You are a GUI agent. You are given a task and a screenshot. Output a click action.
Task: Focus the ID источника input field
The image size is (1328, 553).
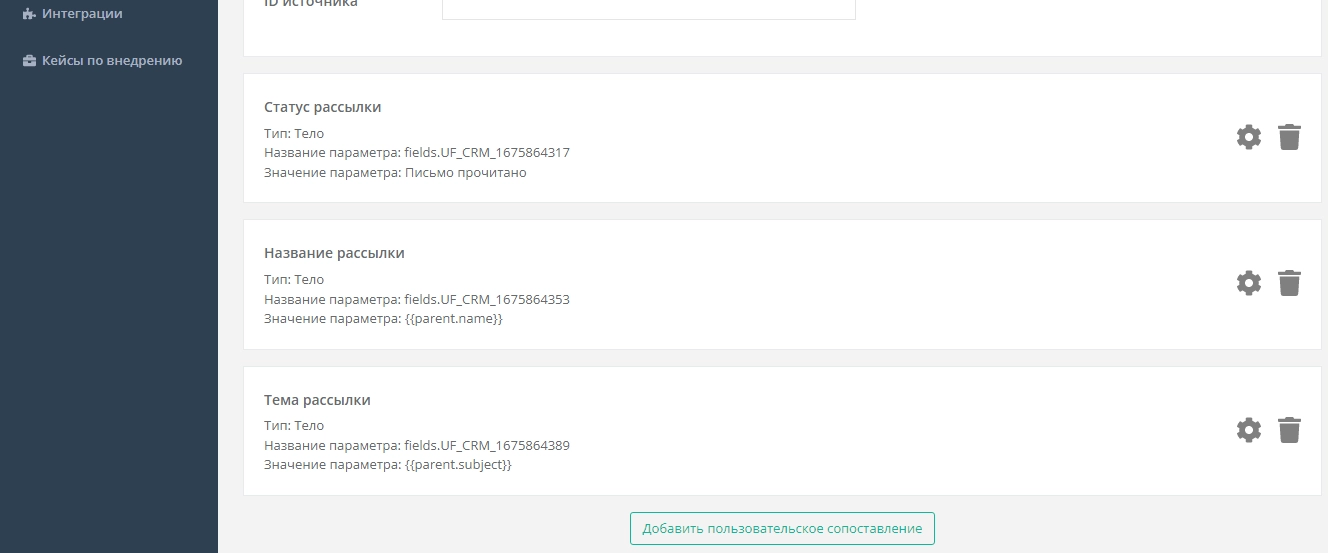point(648,8)
